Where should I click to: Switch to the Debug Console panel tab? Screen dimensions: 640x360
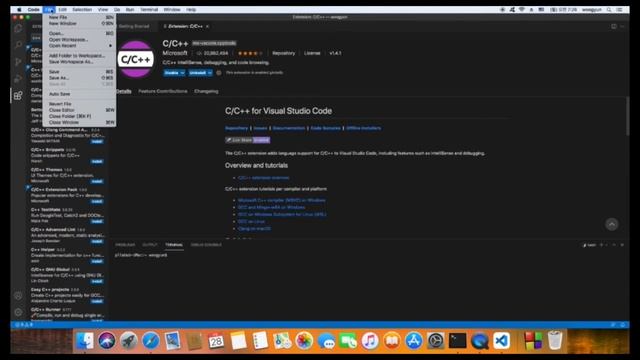point(206,245)
